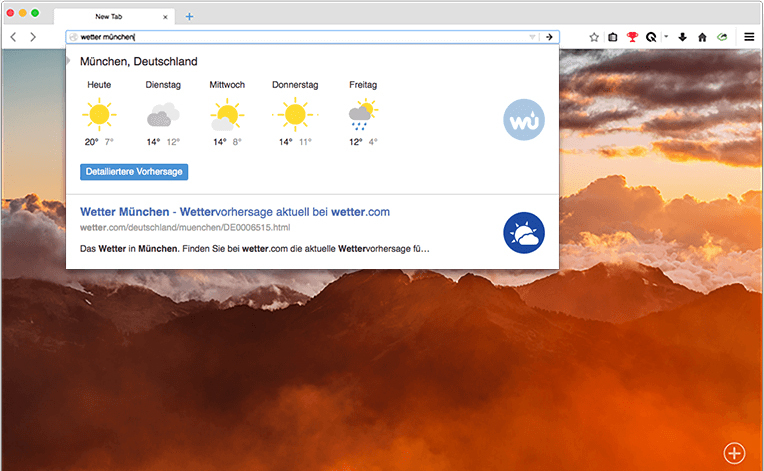Screen dimensions: 764x471
Task: Open the bookmarks list icon
Action: pos(613,37)
